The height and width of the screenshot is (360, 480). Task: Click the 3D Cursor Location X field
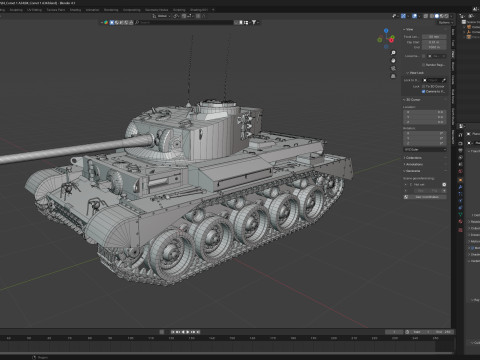coord(425,112)
